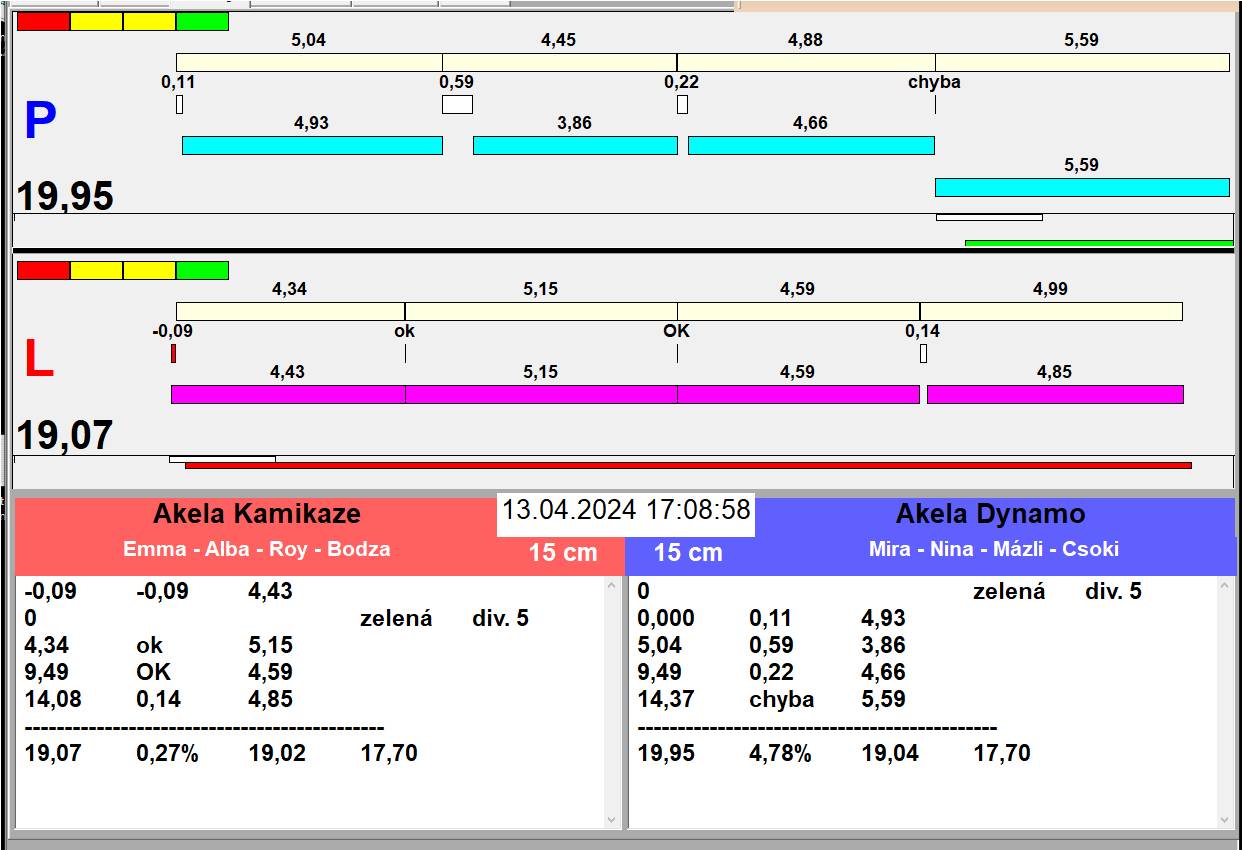The image size is (1242, 850).
Task: Click "chyba" in the Dynamo results list
Action: click(782, 699)
